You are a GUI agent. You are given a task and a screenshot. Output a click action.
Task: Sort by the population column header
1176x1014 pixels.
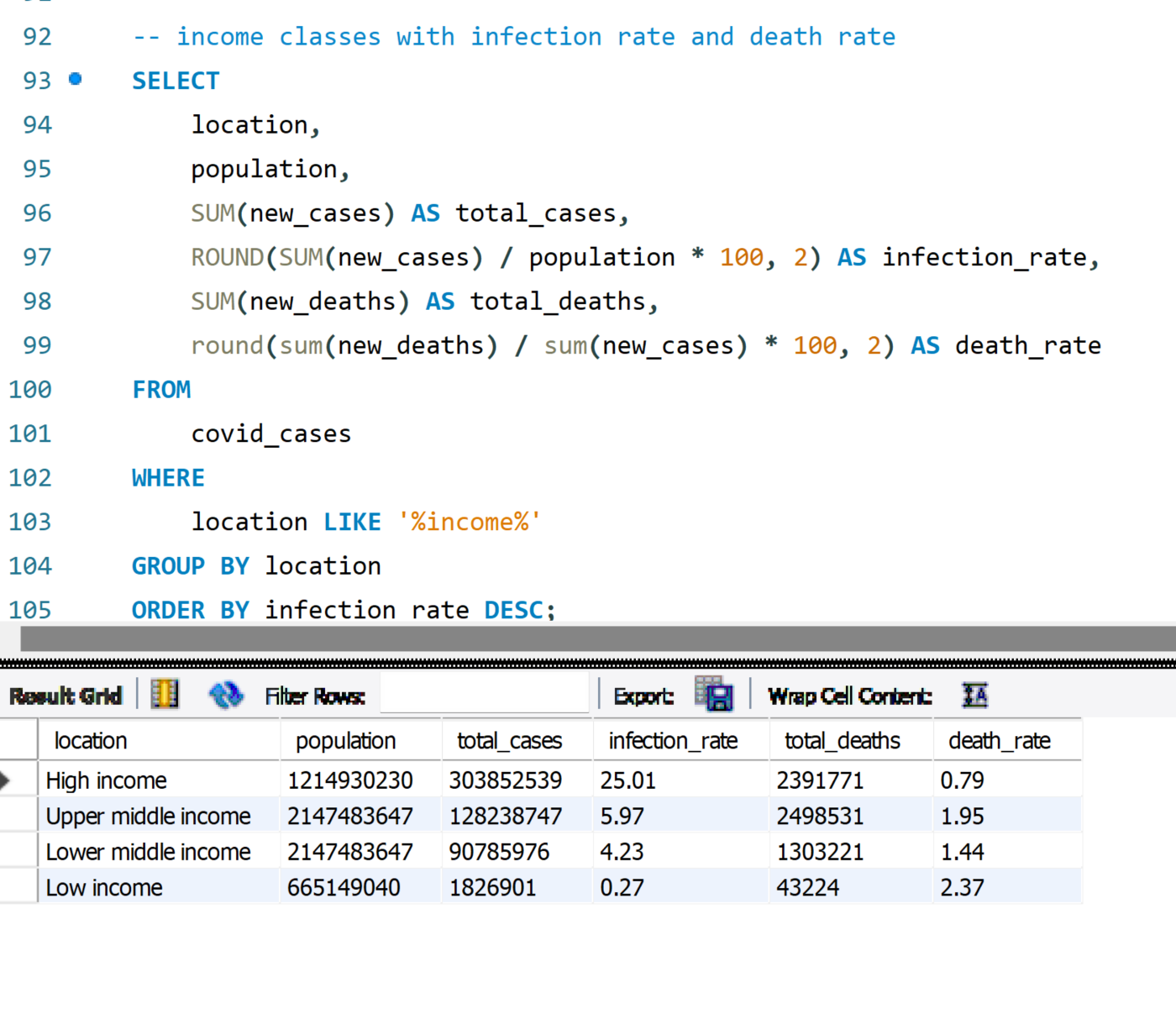coord(345,740)
